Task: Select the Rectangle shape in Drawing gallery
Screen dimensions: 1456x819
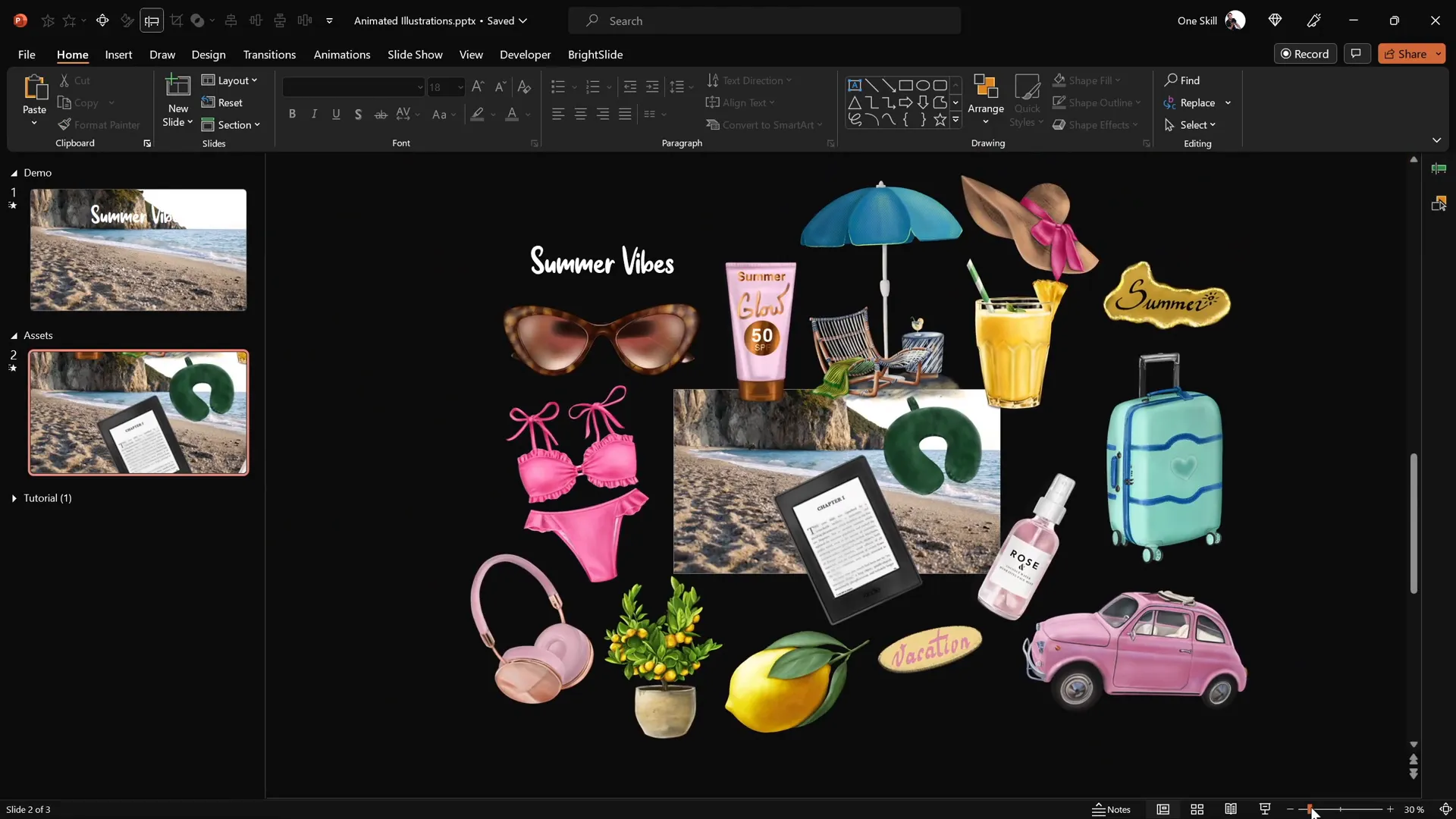Action: (x=907, y=85)
